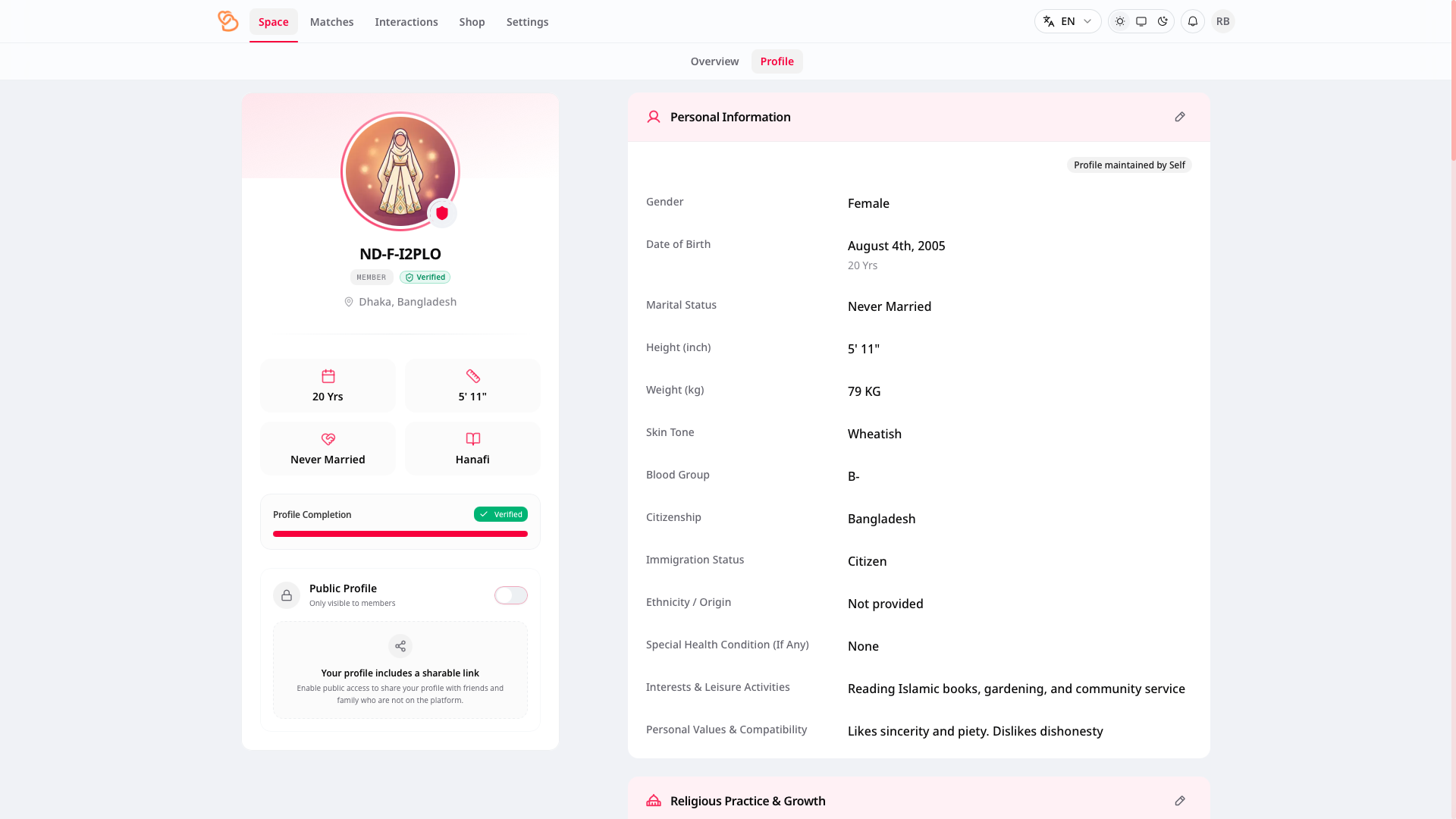Switch to light theme using sun icon
The image size is (1456, 819).
click(1119, 21)
